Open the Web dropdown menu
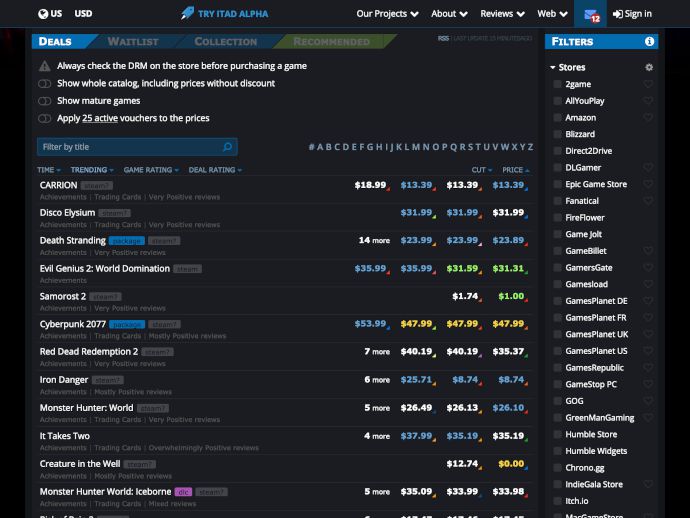The width and height of the screenshot is (690, 518). tap(552, 14)
